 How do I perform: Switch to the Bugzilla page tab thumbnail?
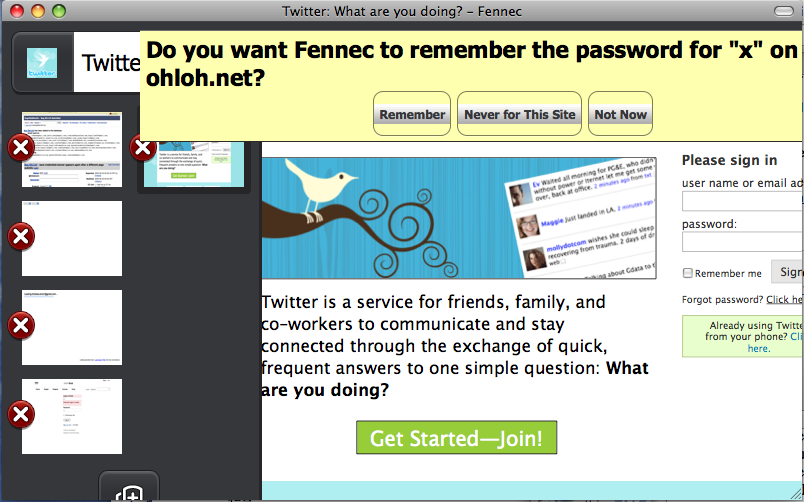tap(72, 150)
